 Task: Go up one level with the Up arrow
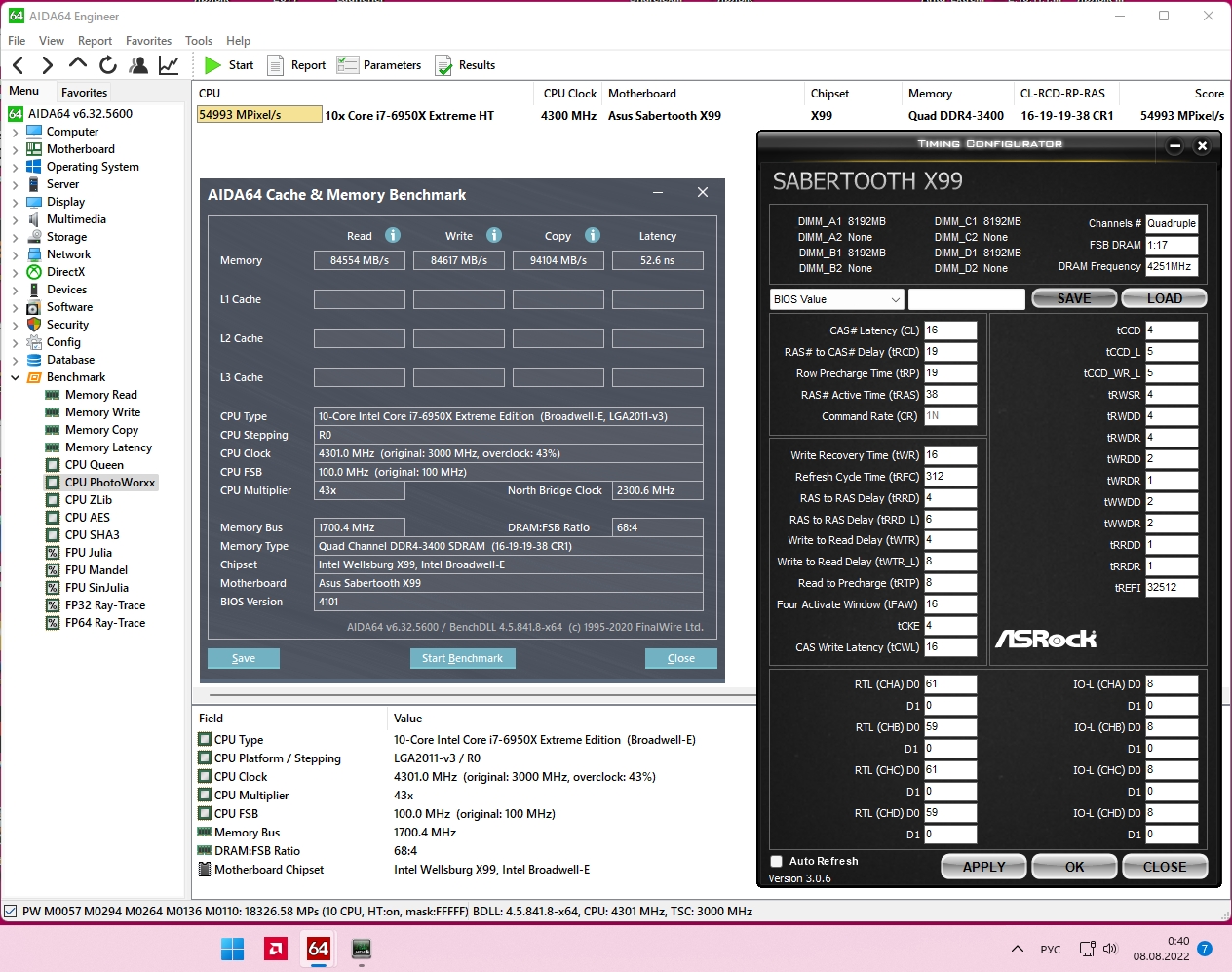pos(78,64)
